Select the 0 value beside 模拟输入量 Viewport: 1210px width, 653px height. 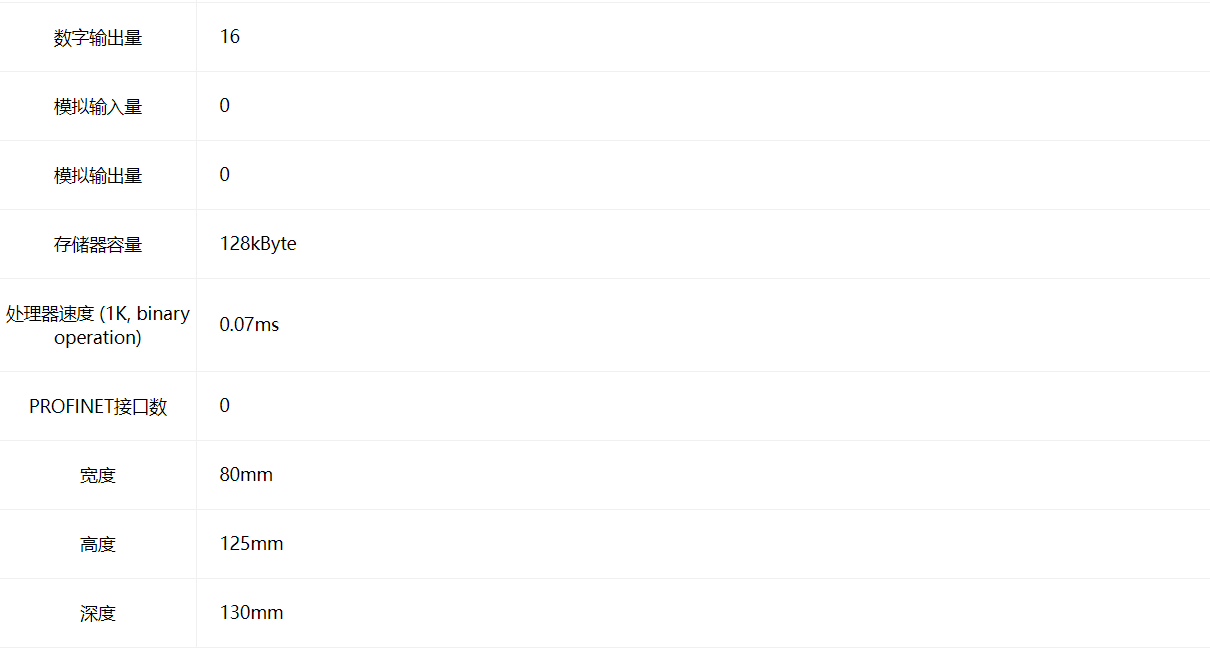[x=225, y=106]
